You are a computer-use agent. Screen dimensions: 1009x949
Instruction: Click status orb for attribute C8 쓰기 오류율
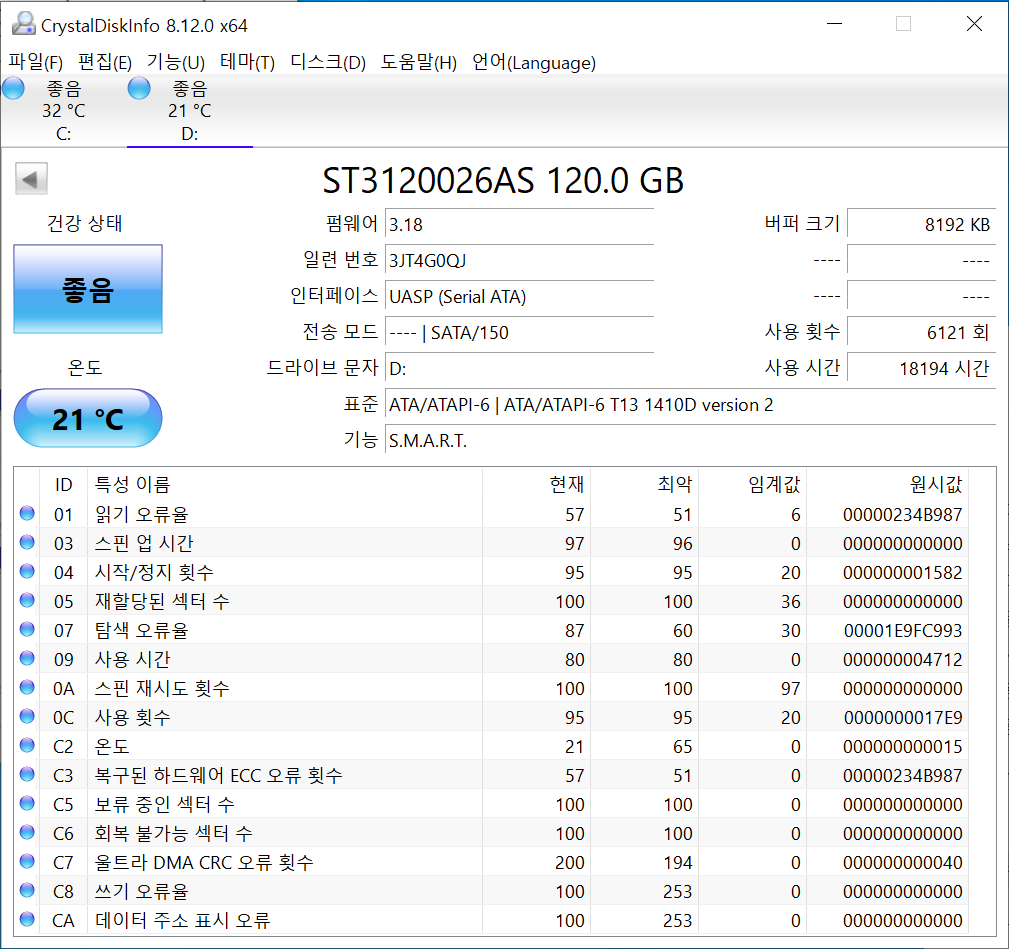(x=27, y=890)
